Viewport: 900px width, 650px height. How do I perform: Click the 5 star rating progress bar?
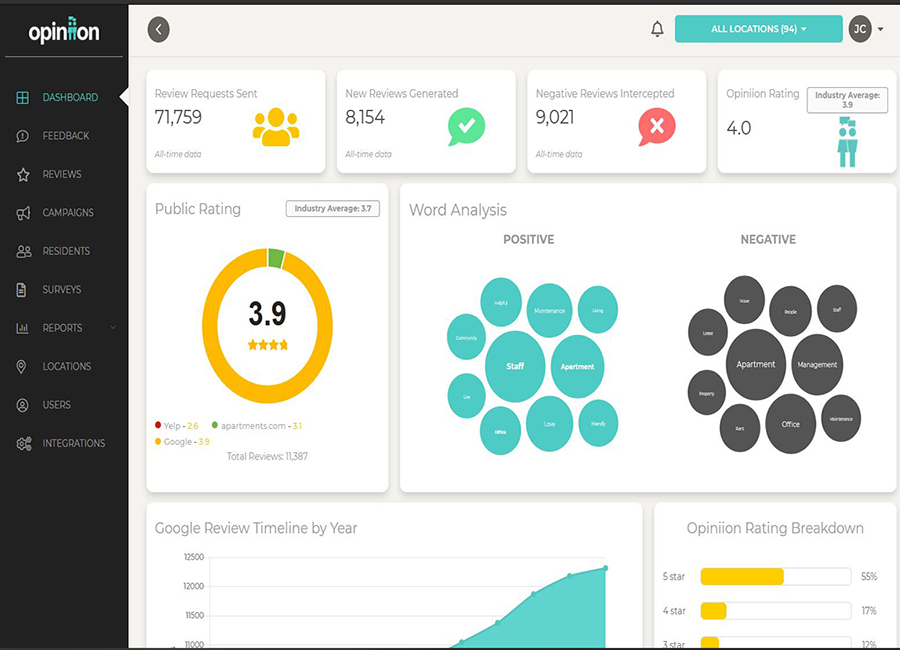pyautogui.click(x=775, y=577)
